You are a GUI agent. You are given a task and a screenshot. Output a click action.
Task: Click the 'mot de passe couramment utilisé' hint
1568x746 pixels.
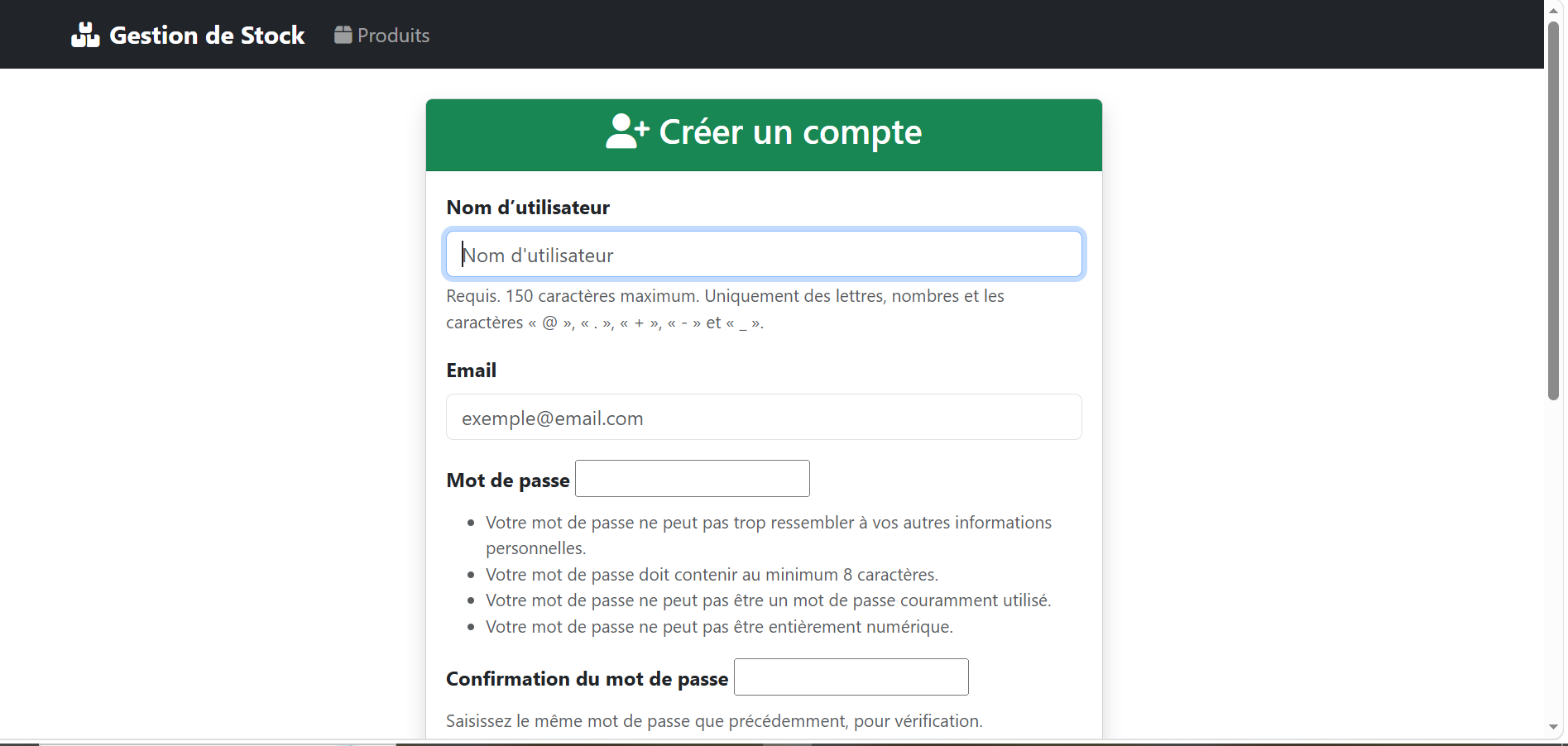(769, 600)
